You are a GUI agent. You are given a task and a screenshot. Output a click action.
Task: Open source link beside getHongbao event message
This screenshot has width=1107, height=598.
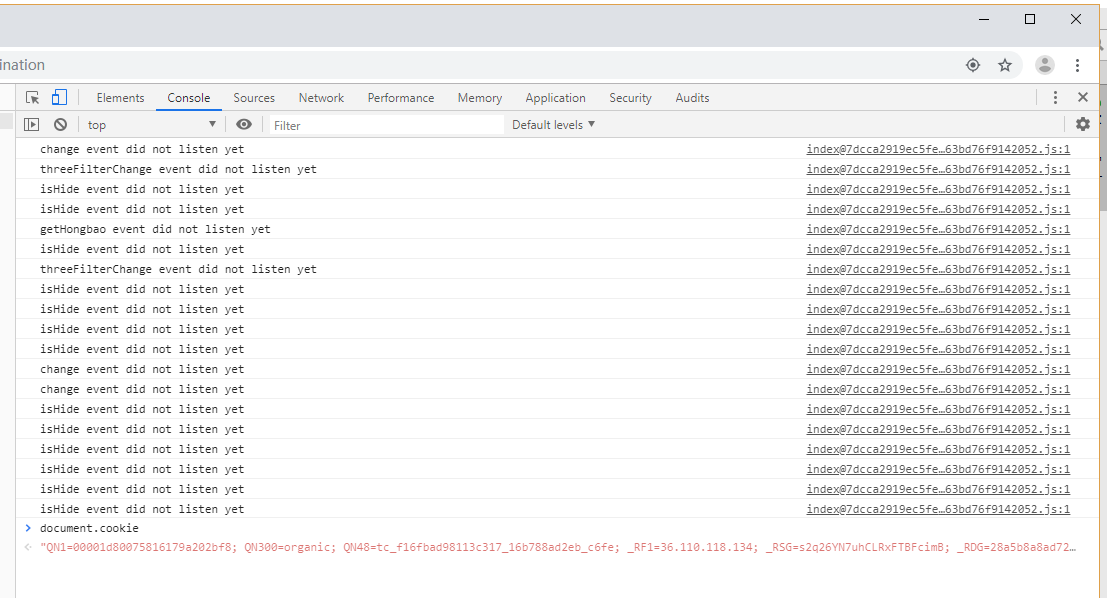click(938, 229)
